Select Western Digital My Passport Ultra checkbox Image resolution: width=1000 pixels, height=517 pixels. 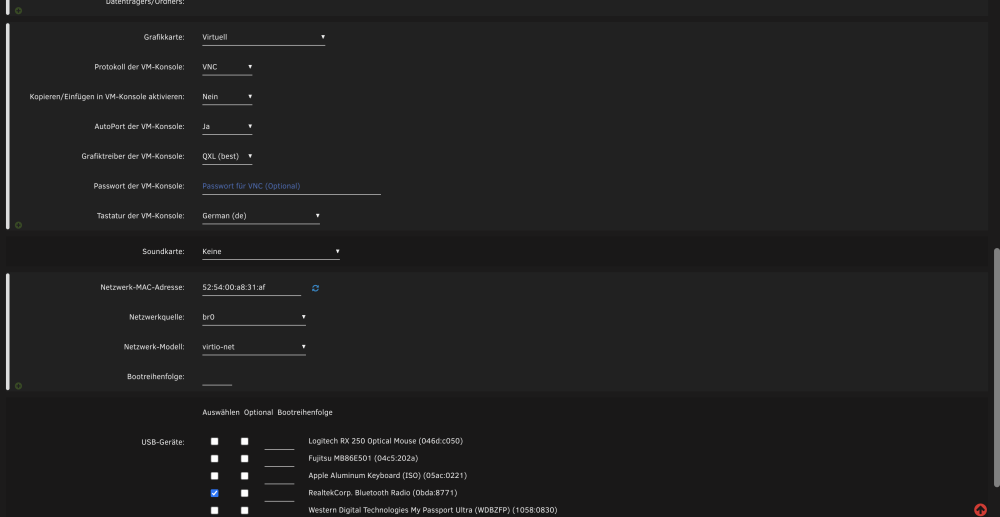[x=214, y=510]
